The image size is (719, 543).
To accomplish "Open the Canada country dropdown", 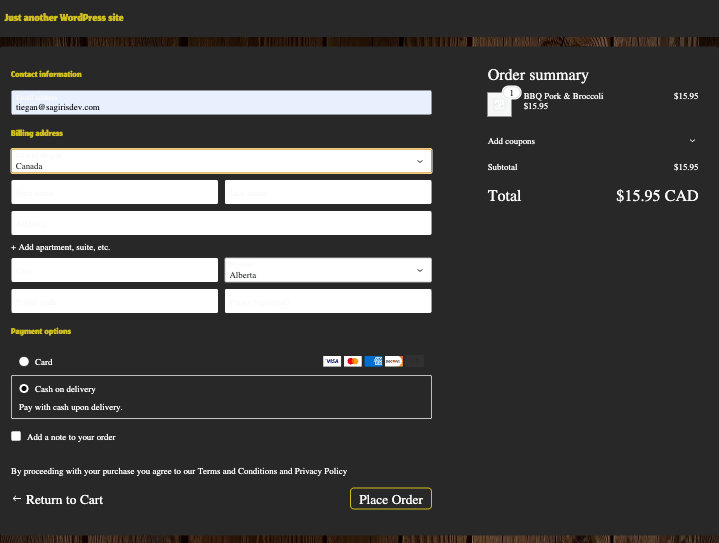I will [x=221, y=161].
